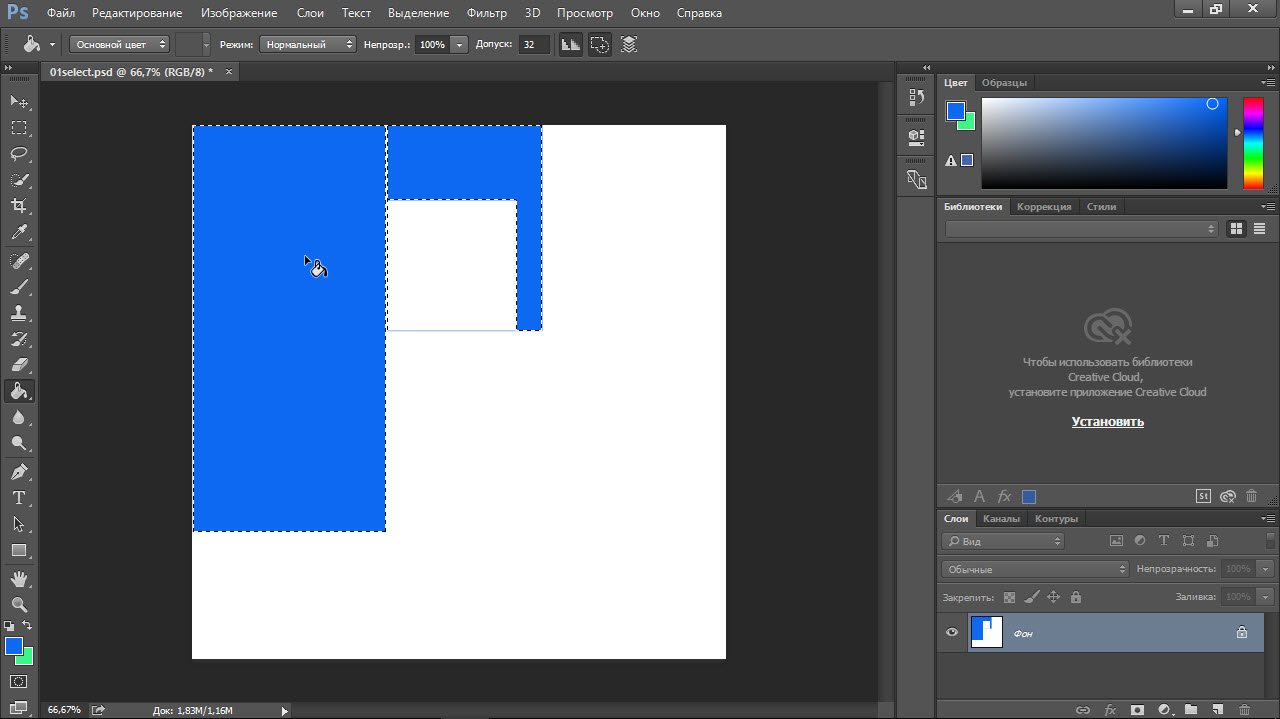Screen dimensions: 1280x719
Task: Select the Pen tool
Action: coord(19,471)
